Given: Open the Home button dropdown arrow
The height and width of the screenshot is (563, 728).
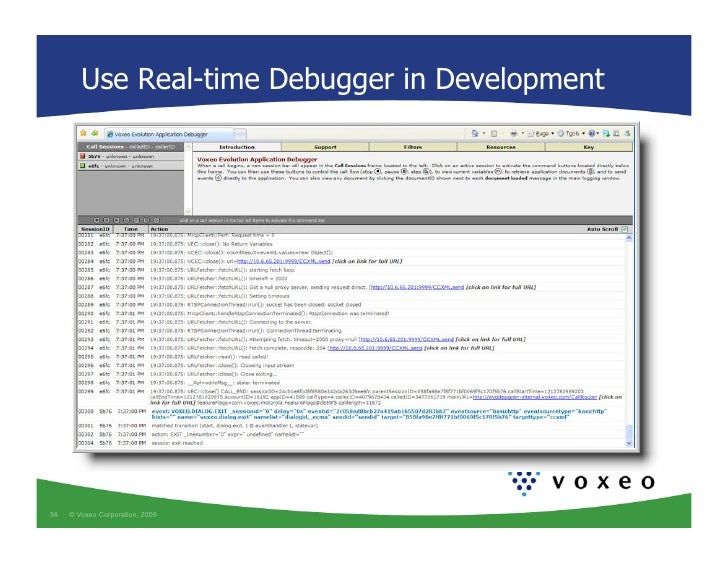Looking at the screenshot, I should tap(484, 133).
